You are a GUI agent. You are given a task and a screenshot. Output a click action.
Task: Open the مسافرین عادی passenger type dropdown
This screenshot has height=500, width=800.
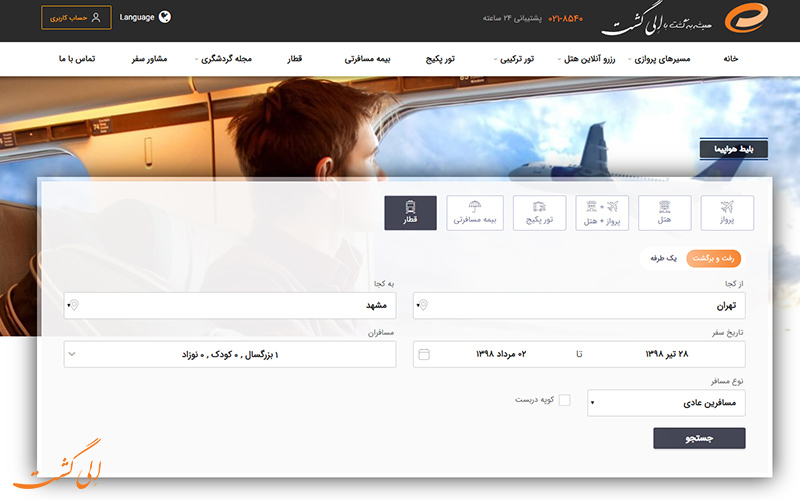point(666,403)
